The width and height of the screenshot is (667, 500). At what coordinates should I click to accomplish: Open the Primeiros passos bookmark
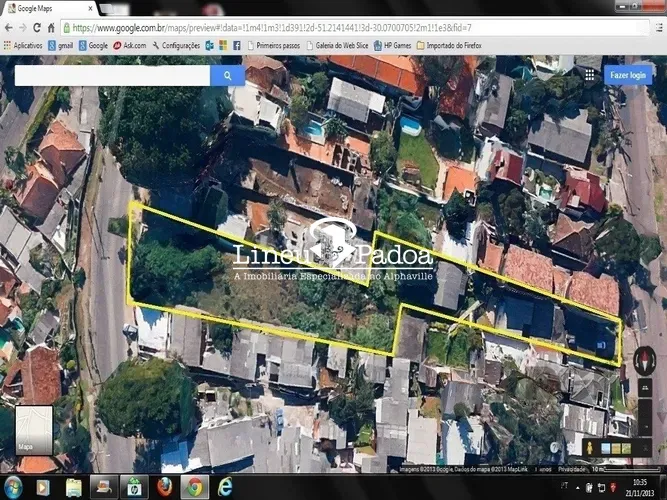pos(277,45)
